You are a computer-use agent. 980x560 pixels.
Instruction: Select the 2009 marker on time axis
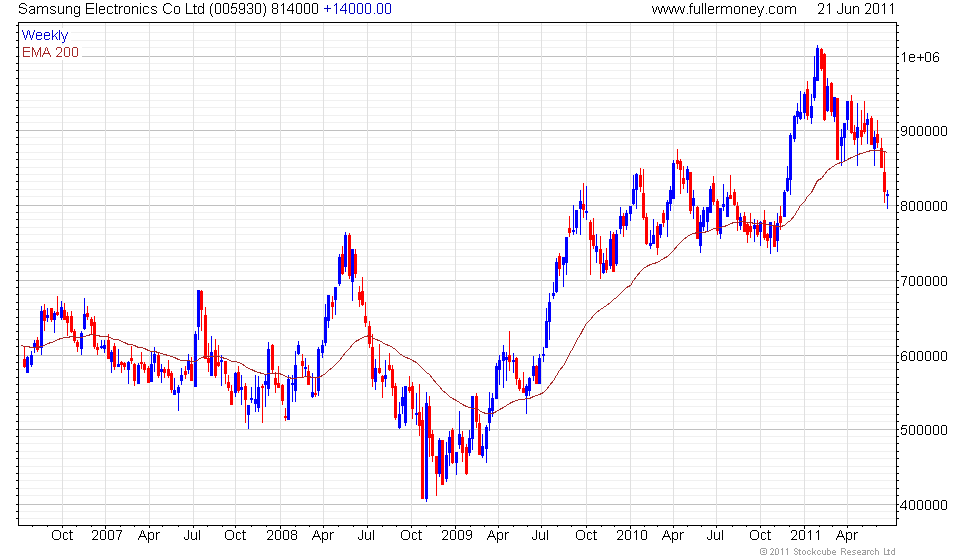tap(456, 535)
